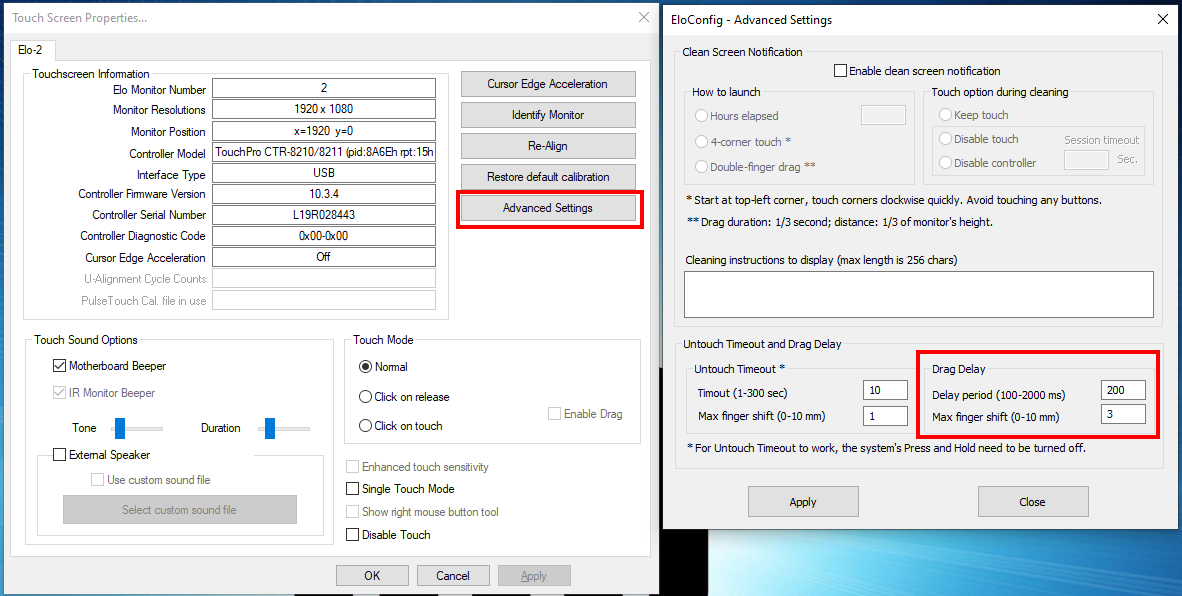Image resolution: width=1182 pixels, height=596 pixels.
Task: Enable the External Speaker checkbox
Action: (60, 454)
